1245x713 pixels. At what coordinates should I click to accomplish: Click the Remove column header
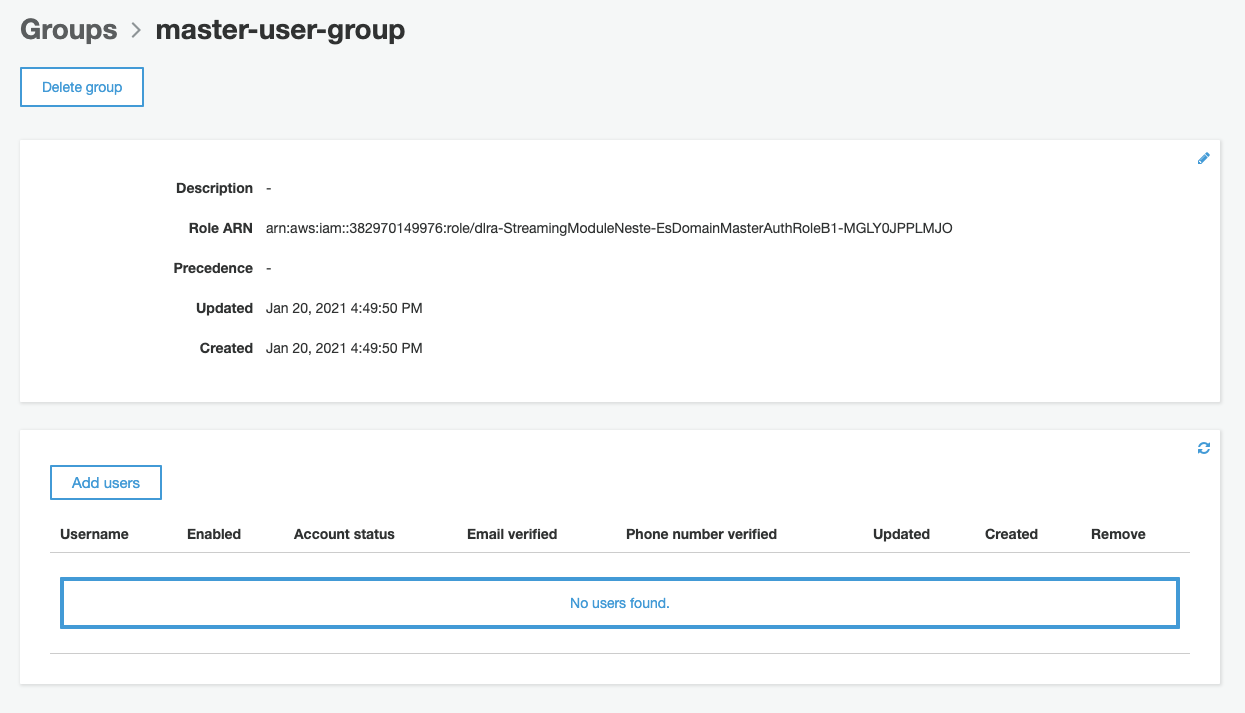[1118, 534]
